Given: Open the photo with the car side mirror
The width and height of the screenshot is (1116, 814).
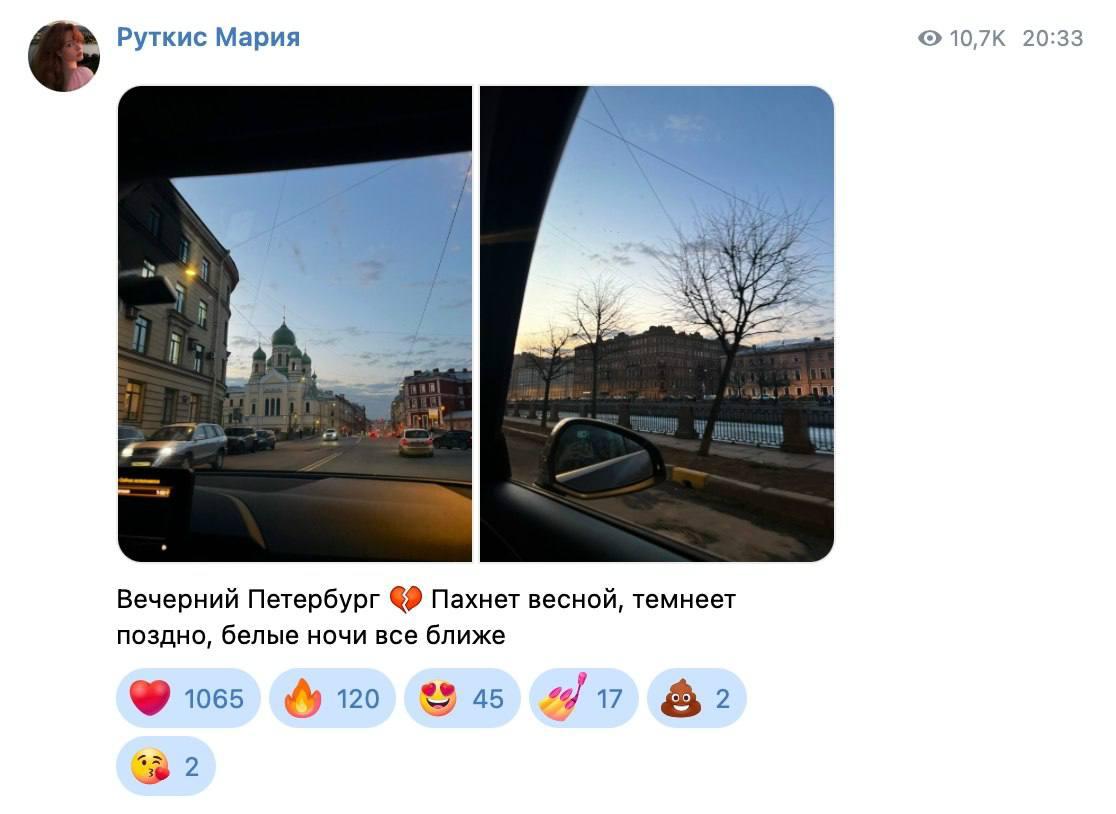Looking at the screenshot, I should pos(657,324).
